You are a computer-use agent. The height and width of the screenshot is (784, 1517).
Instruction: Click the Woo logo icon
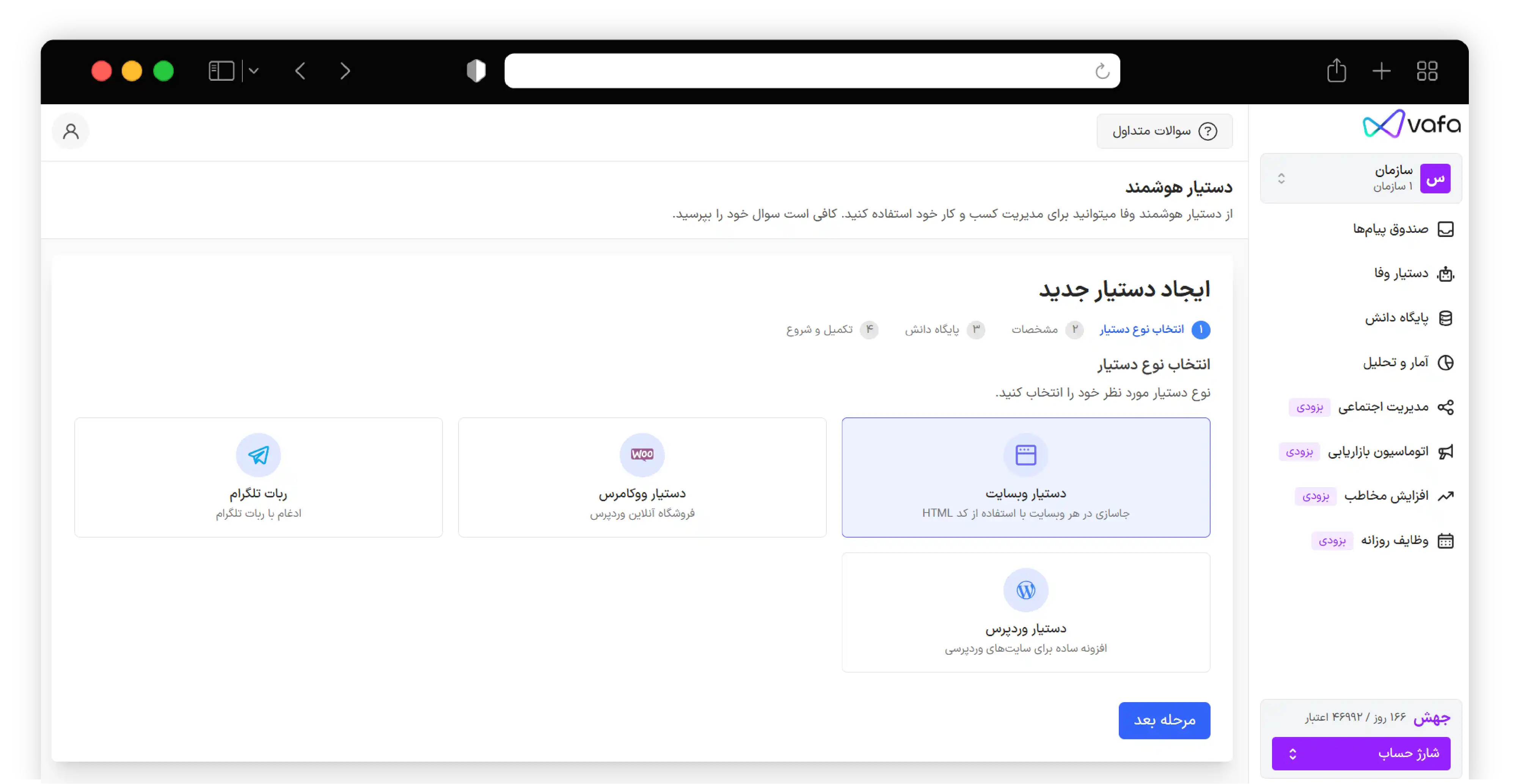tap(642, 455)
